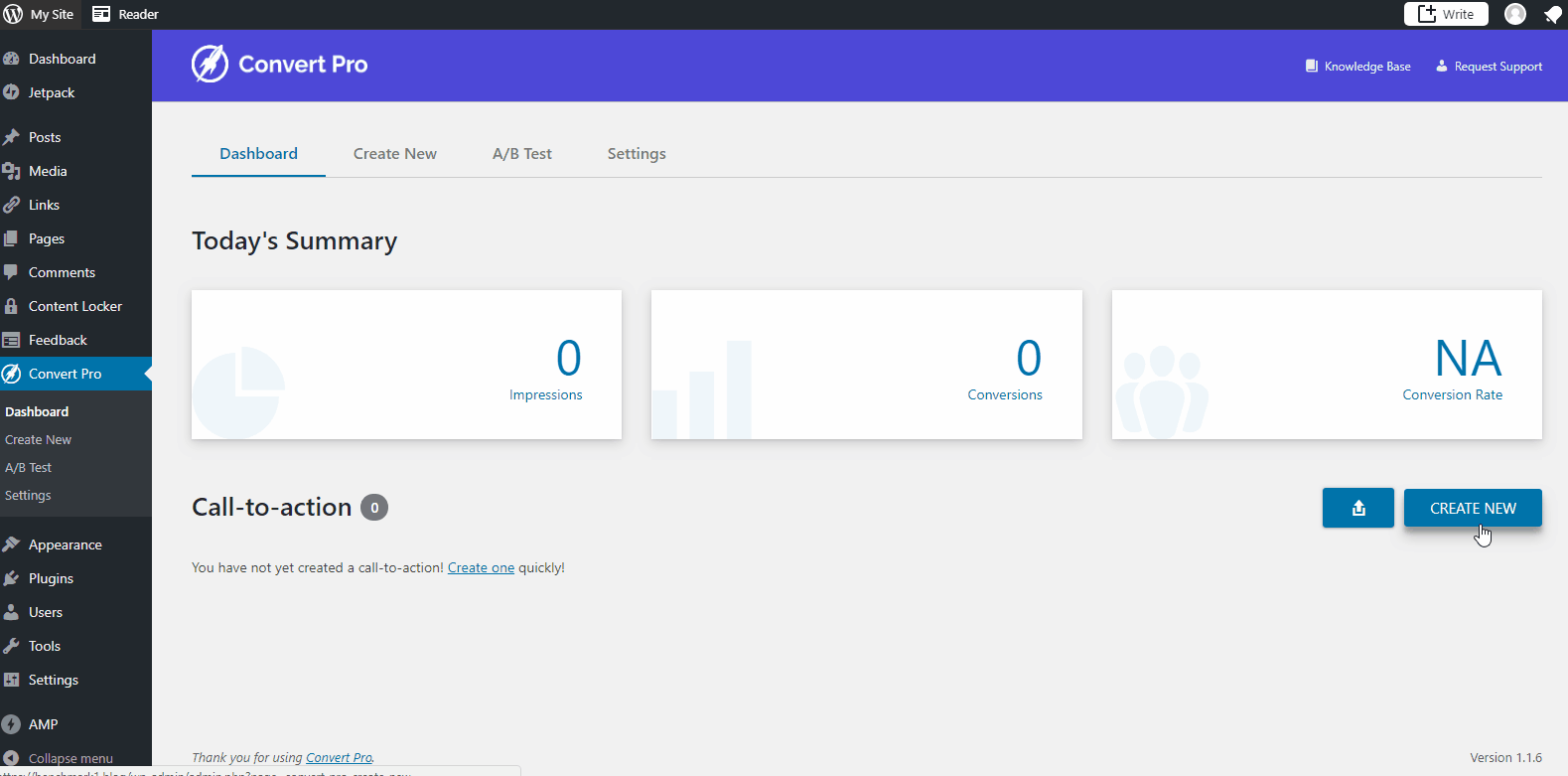Open the Tools menu label
The height and width of the screenshot is (776, 1568).
tap(45, 646)
